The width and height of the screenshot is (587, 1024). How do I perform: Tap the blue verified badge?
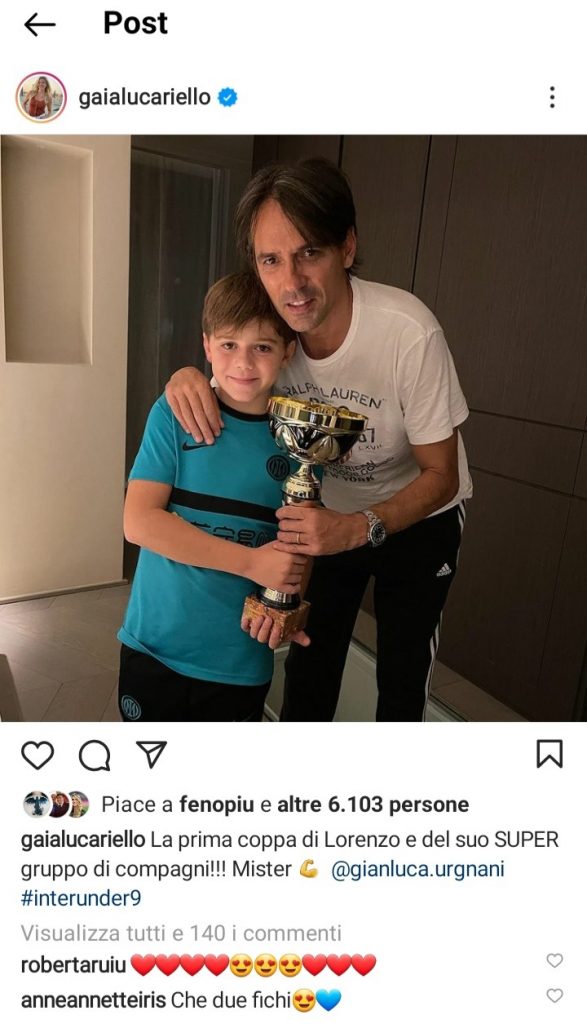click(227, 97)
